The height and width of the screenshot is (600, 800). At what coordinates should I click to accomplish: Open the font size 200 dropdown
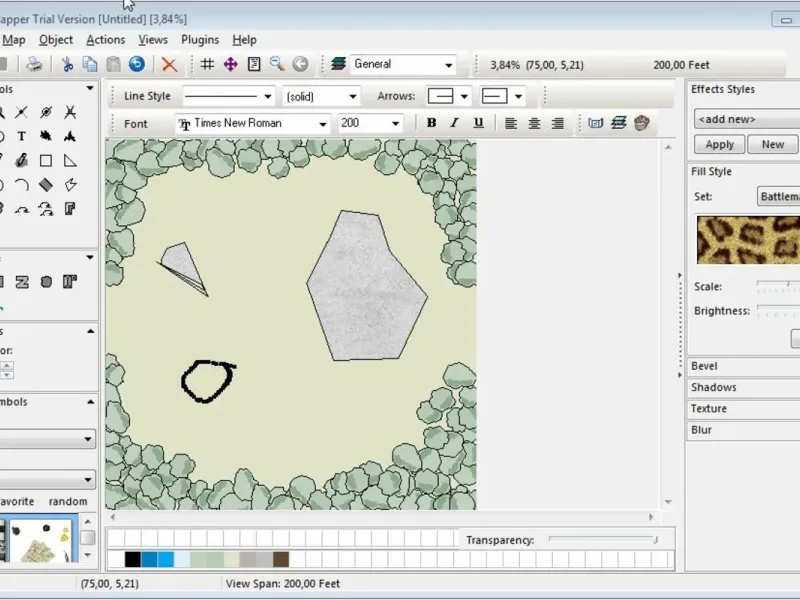coord(370,123)
